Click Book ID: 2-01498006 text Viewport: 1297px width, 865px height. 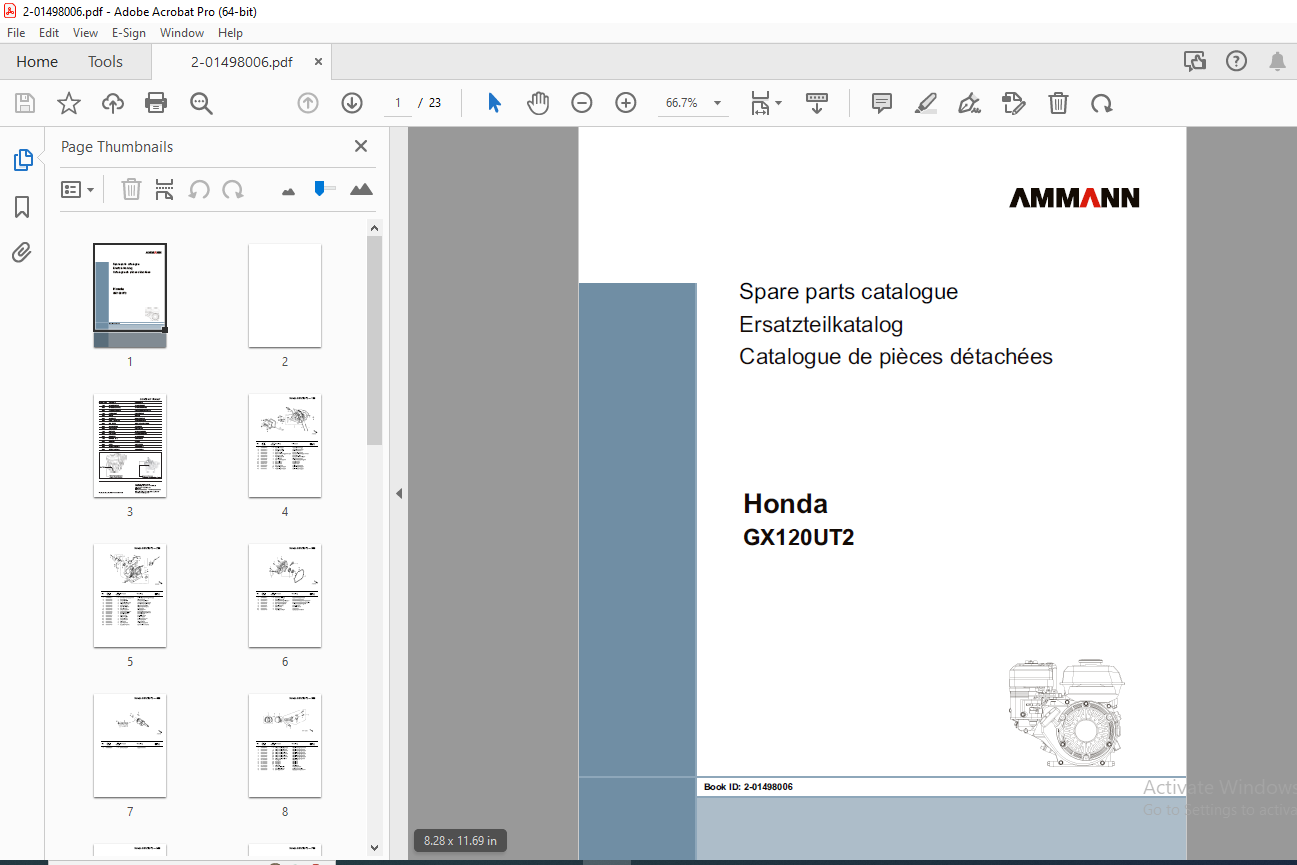click(748, 787)
